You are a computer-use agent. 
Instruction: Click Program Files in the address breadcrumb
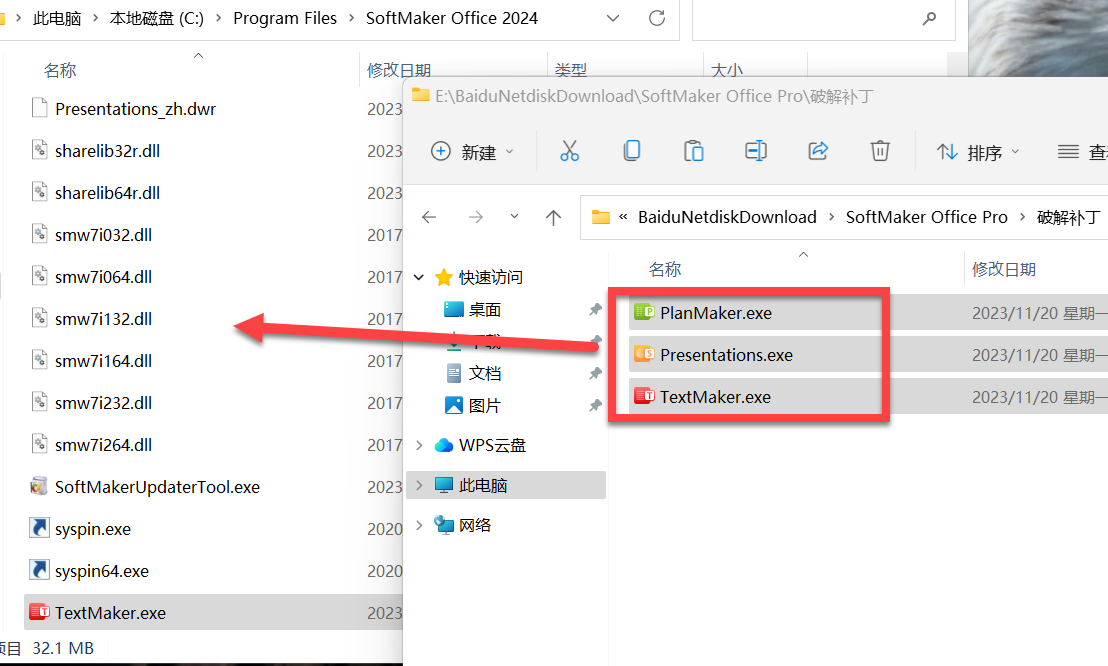tap(285, 18)
